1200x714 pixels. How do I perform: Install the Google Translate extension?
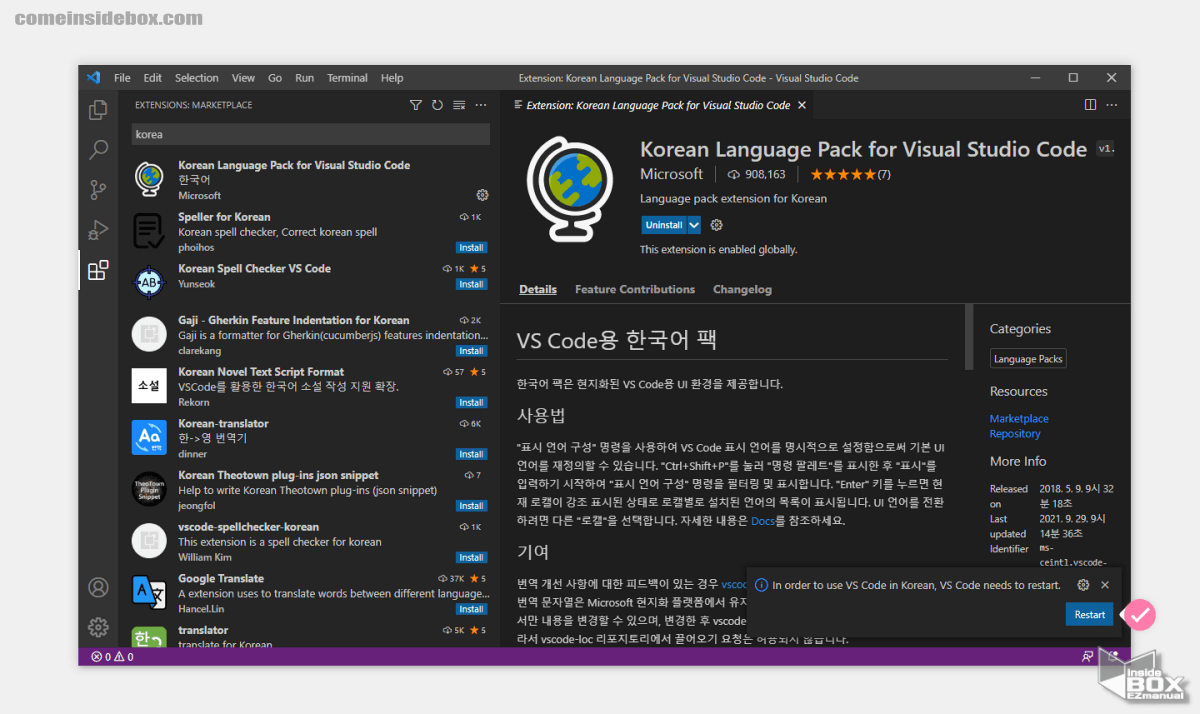click(471, 609)
